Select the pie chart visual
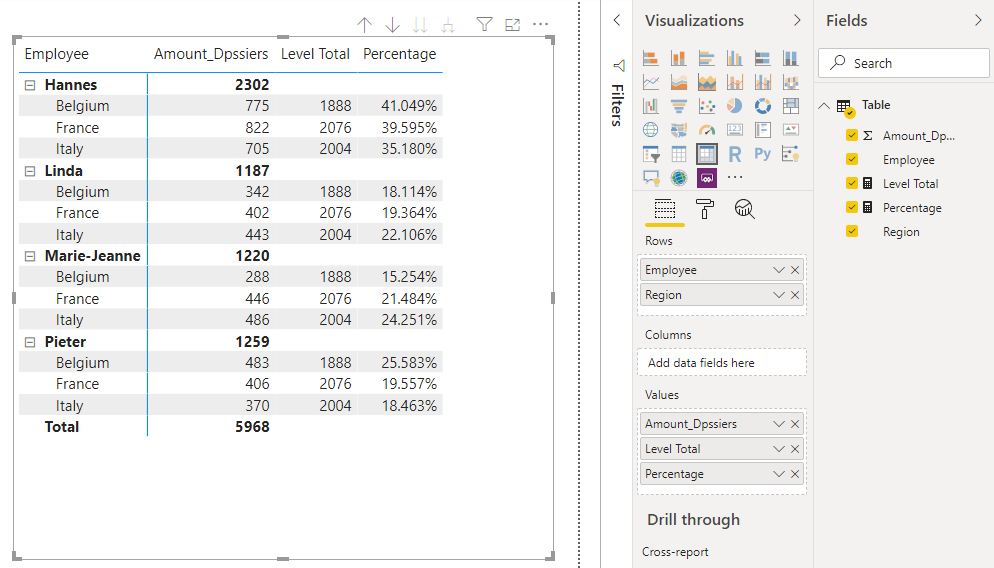Viewport: 994px width, 568px height. click(x=735, y=106)
